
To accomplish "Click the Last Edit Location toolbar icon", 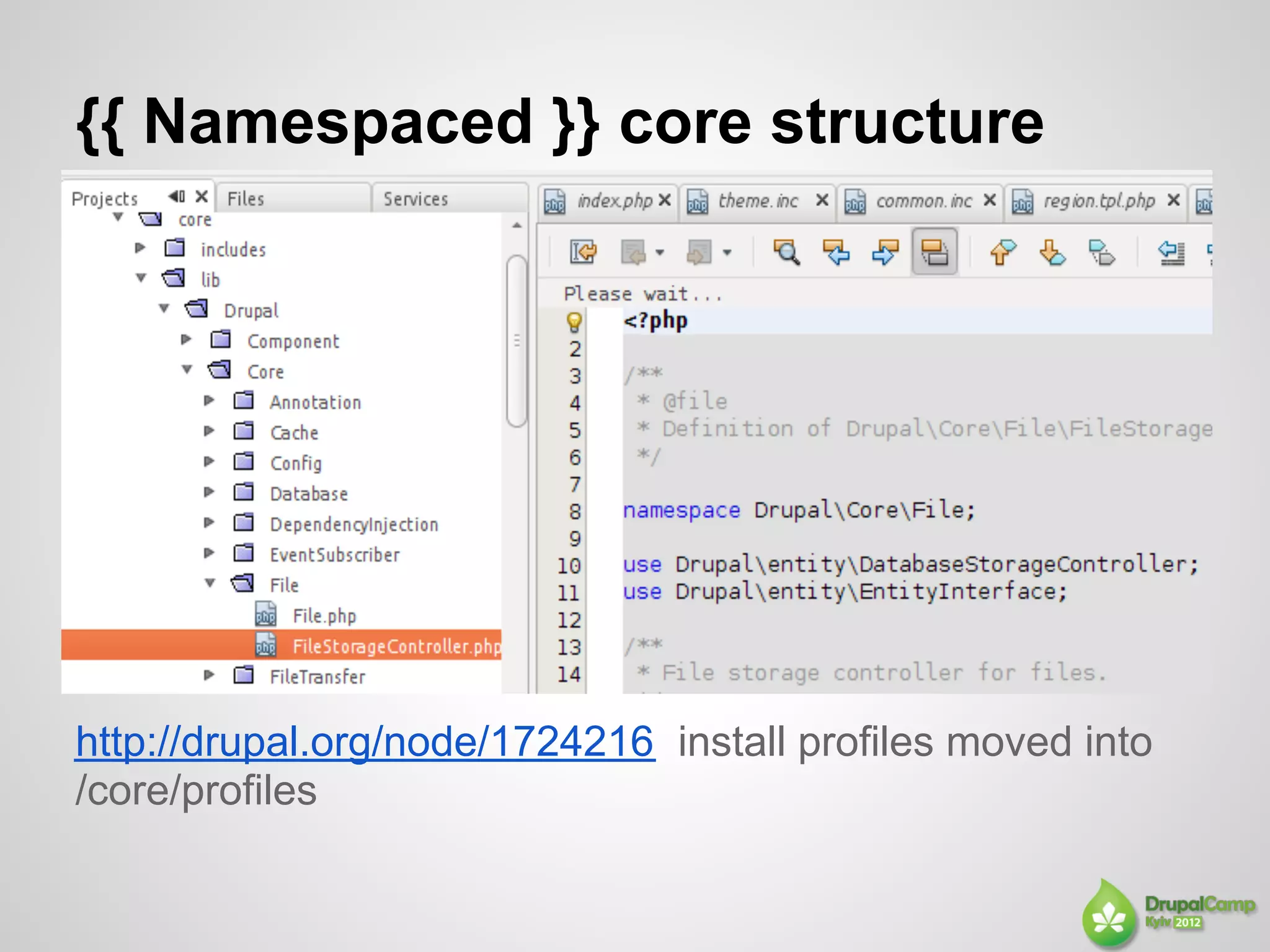I will (x=583, y=252).
